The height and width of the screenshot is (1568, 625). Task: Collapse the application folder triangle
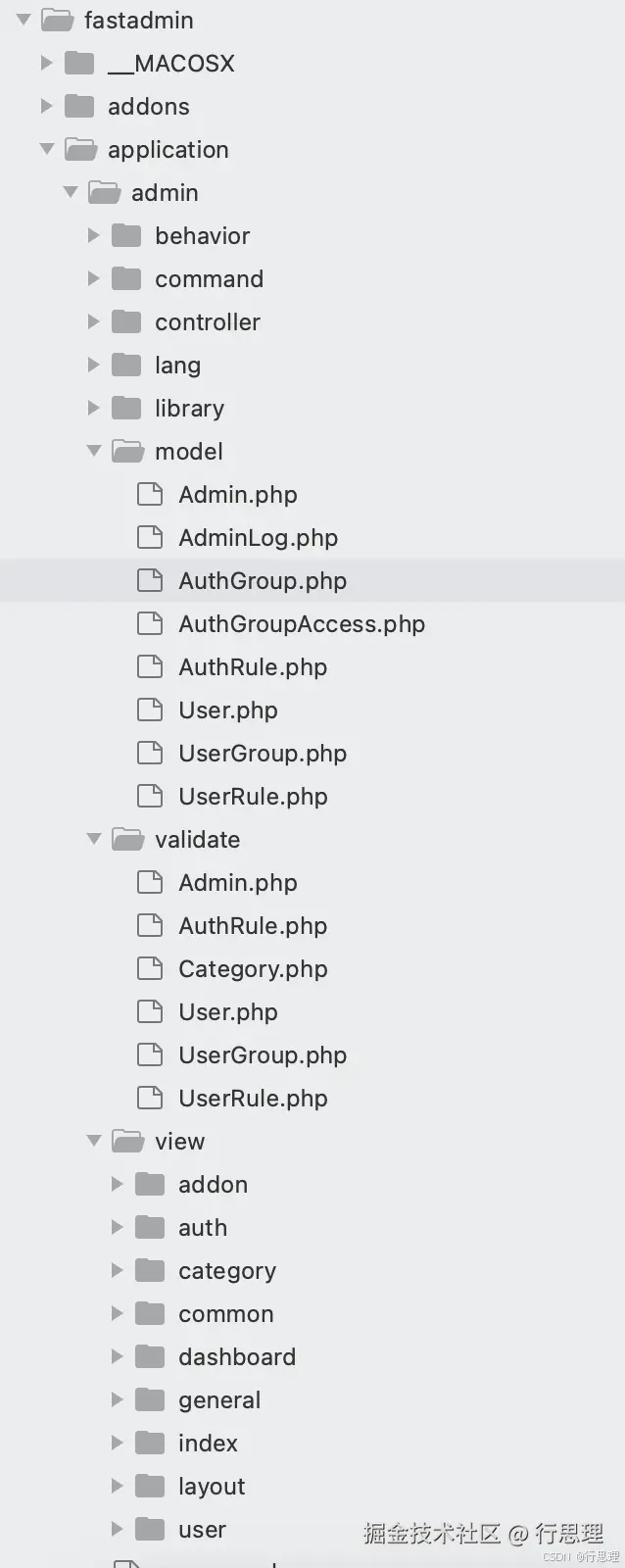click(x=47, y=149)
